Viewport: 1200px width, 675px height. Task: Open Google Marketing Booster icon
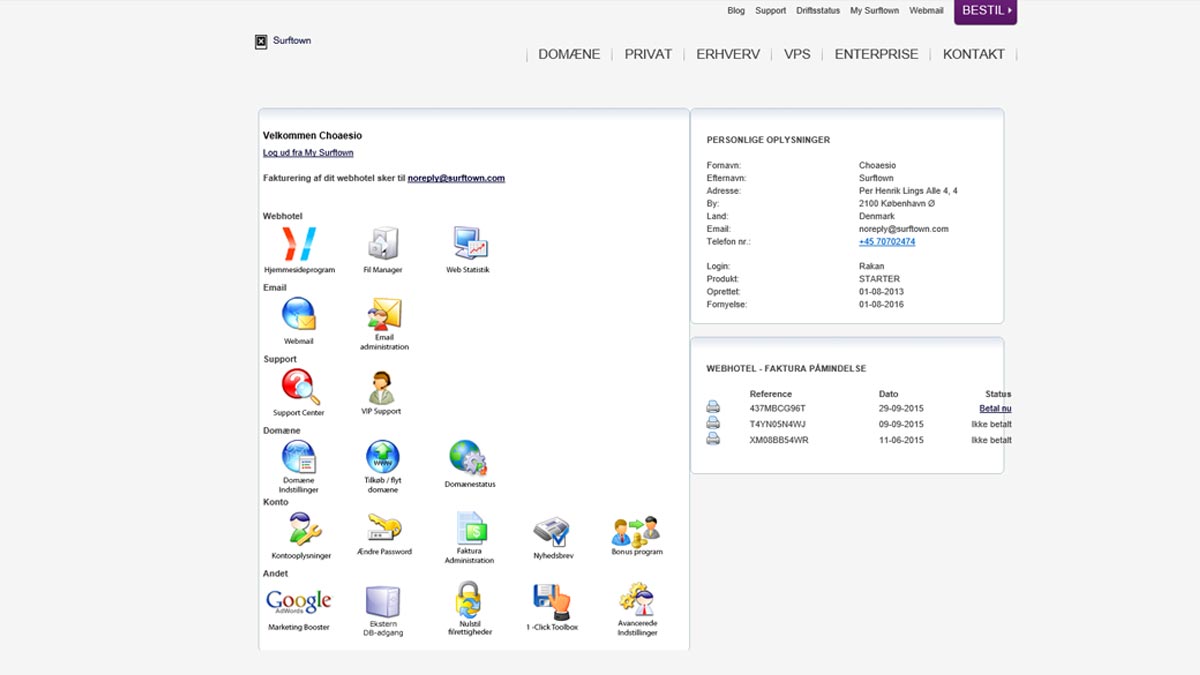298,601
